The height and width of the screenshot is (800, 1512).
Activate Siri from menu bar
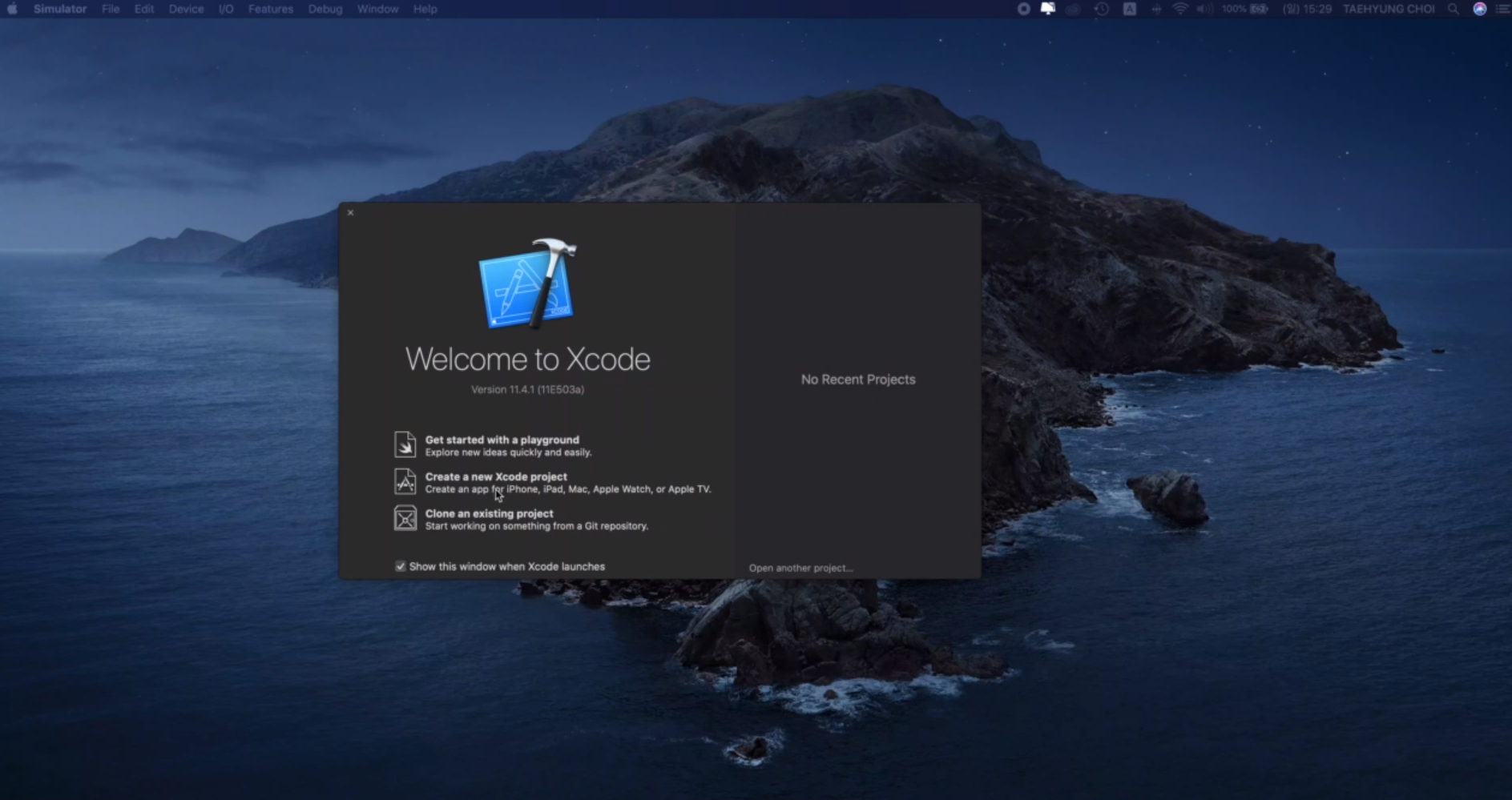click(1480, 9)
